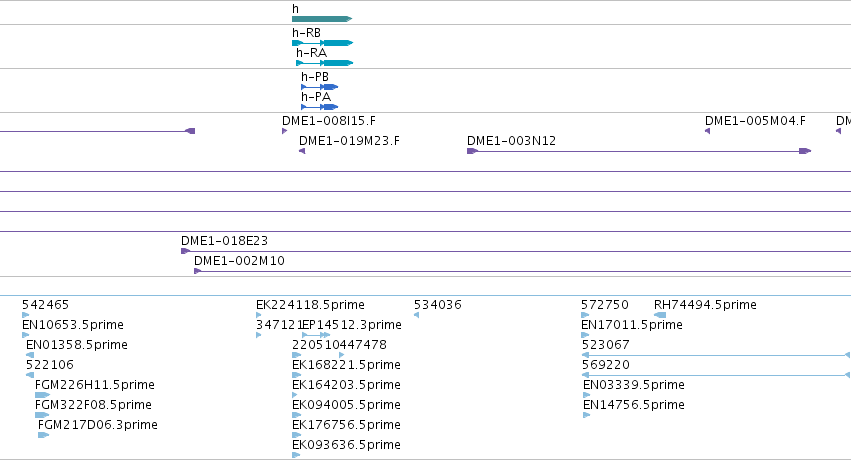Select the 522106 feature label

[x=50, y=365]
